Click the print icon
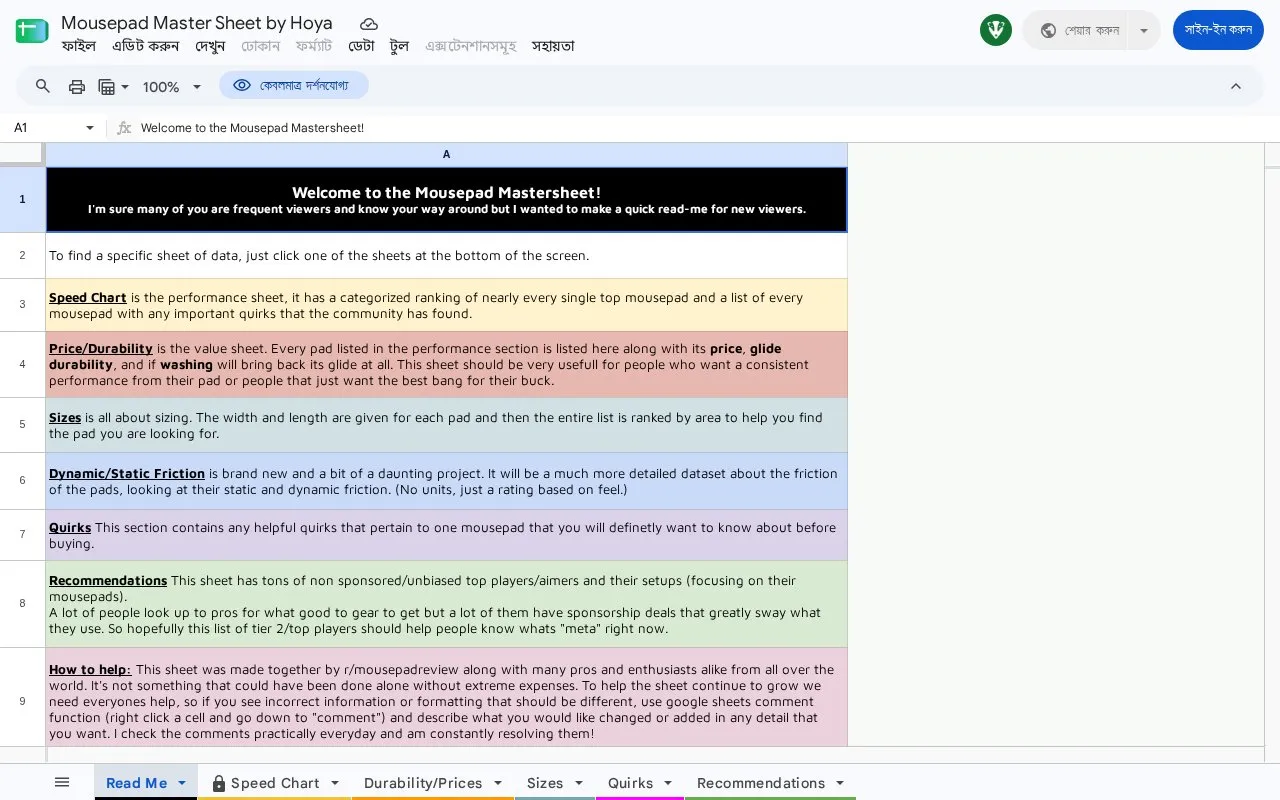The image size is (1280, 800). pyautogui.click(x=77, y=86)
